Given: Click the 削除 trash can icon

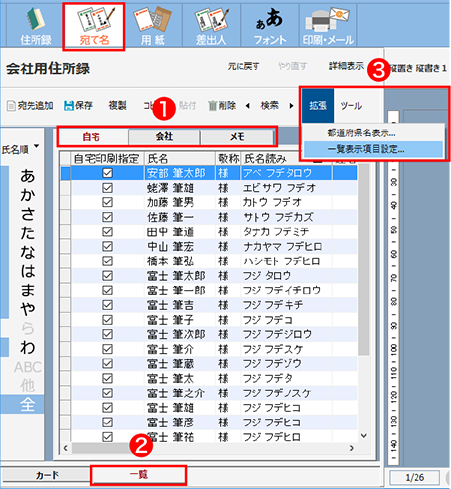Looking at the screenshot, I should pos(213,106).
